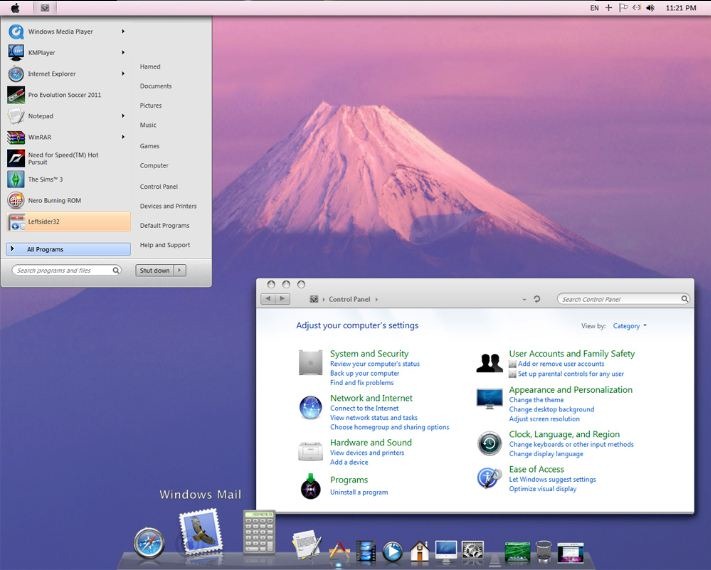Open the address bar history dropdown arrow
Screen dimensions: 711x570
(524, 299)
